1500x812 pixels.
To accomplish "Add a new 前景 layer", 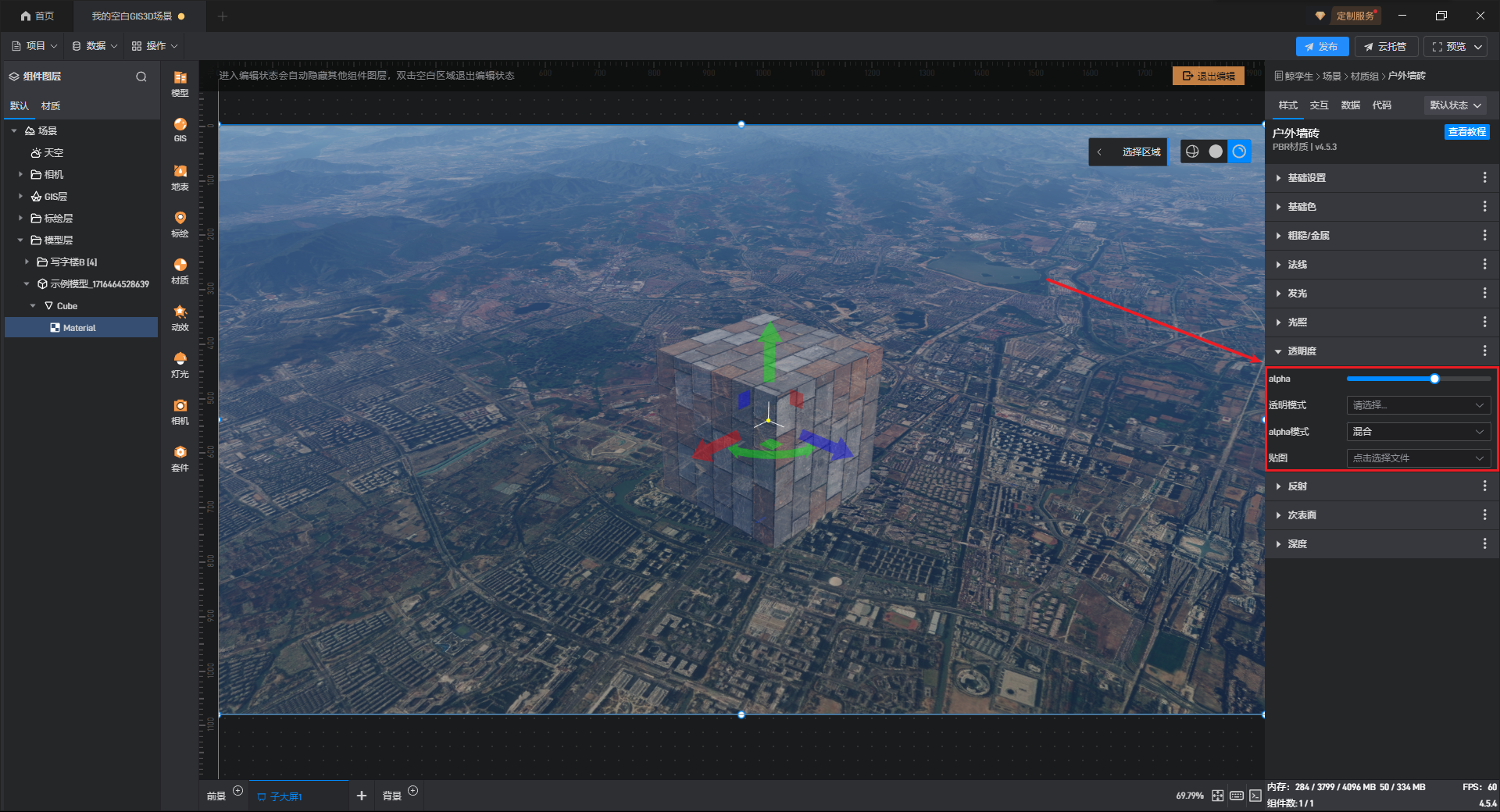I will (238, 791).
